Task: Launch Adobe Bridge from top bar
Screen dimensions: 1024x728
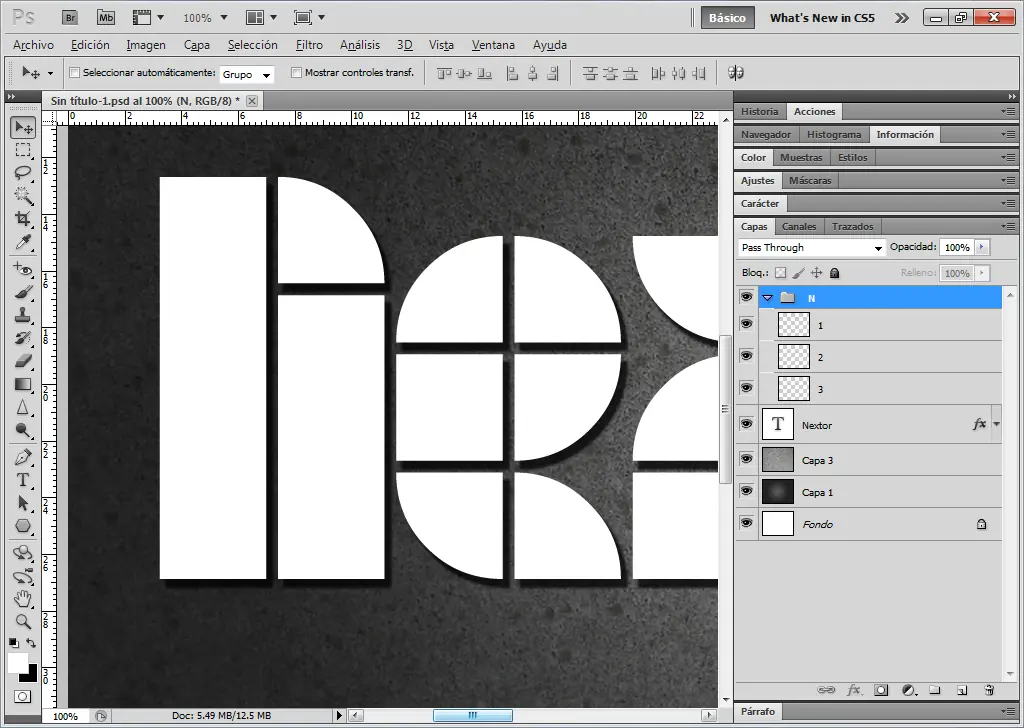Action: [x=71, y=17]
